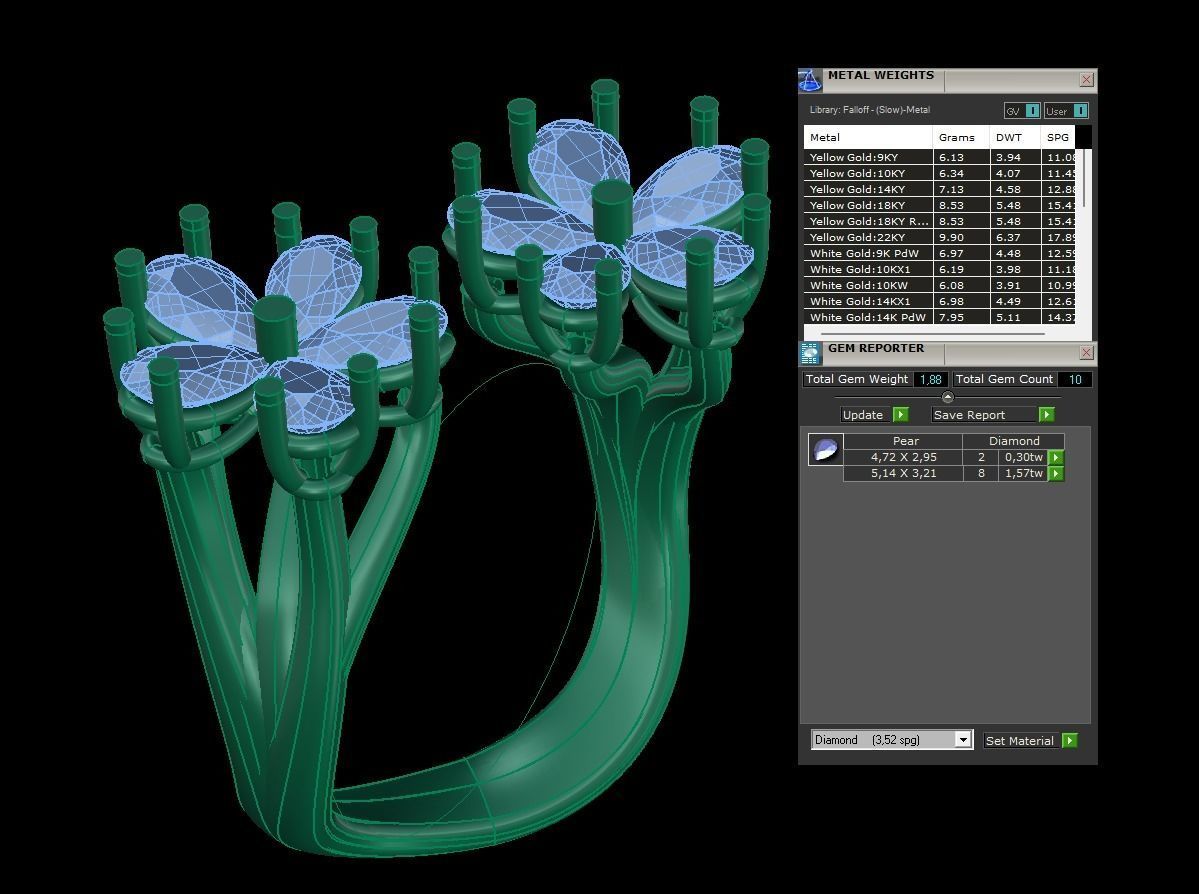Click the 0,30tw weight cell
Screen dimensions: 1199x894
[x=1023, y=457]
